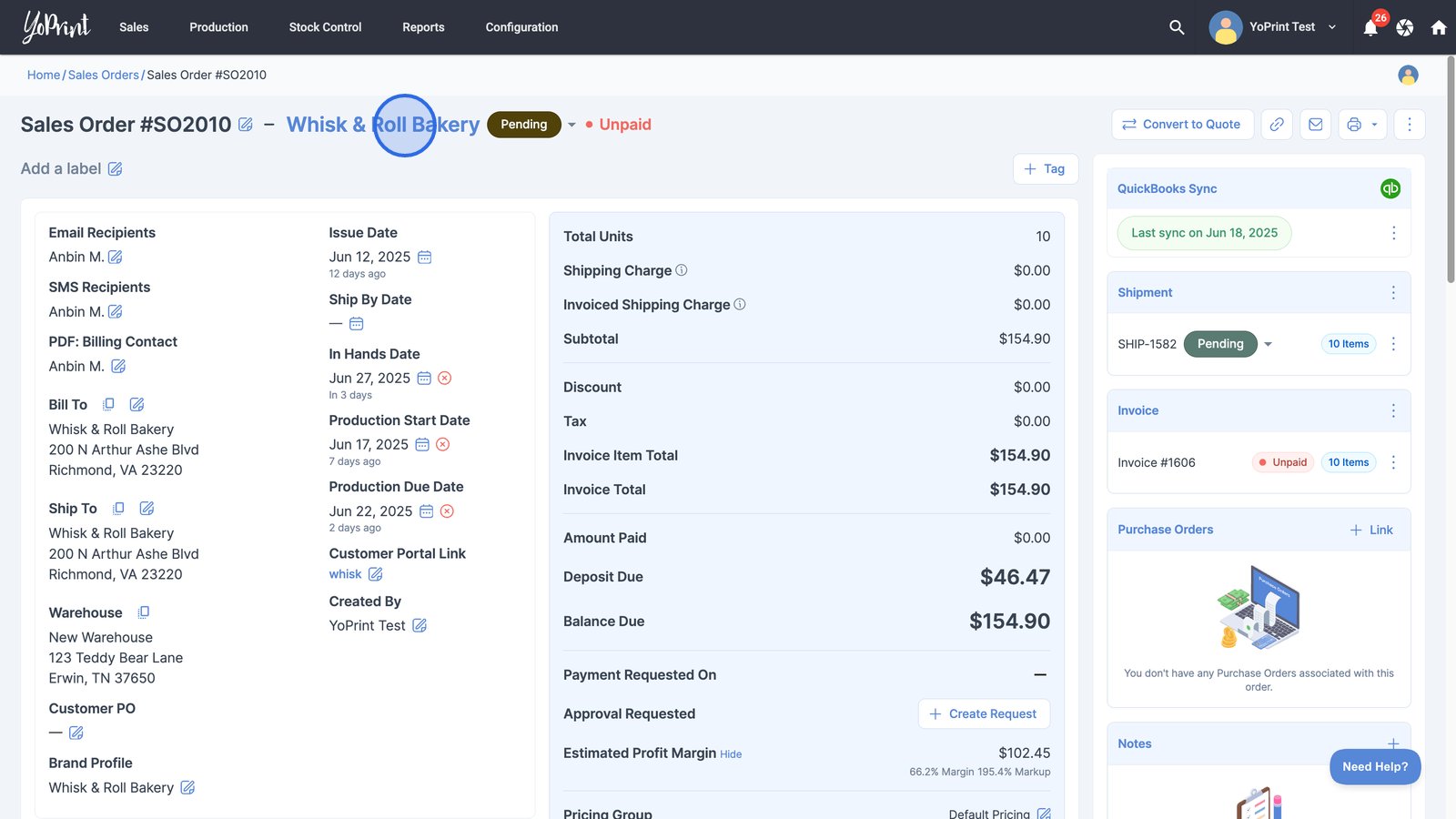Open the Sales menu
Viewport: 1456px width, 819px height.
tap(134, 27)
